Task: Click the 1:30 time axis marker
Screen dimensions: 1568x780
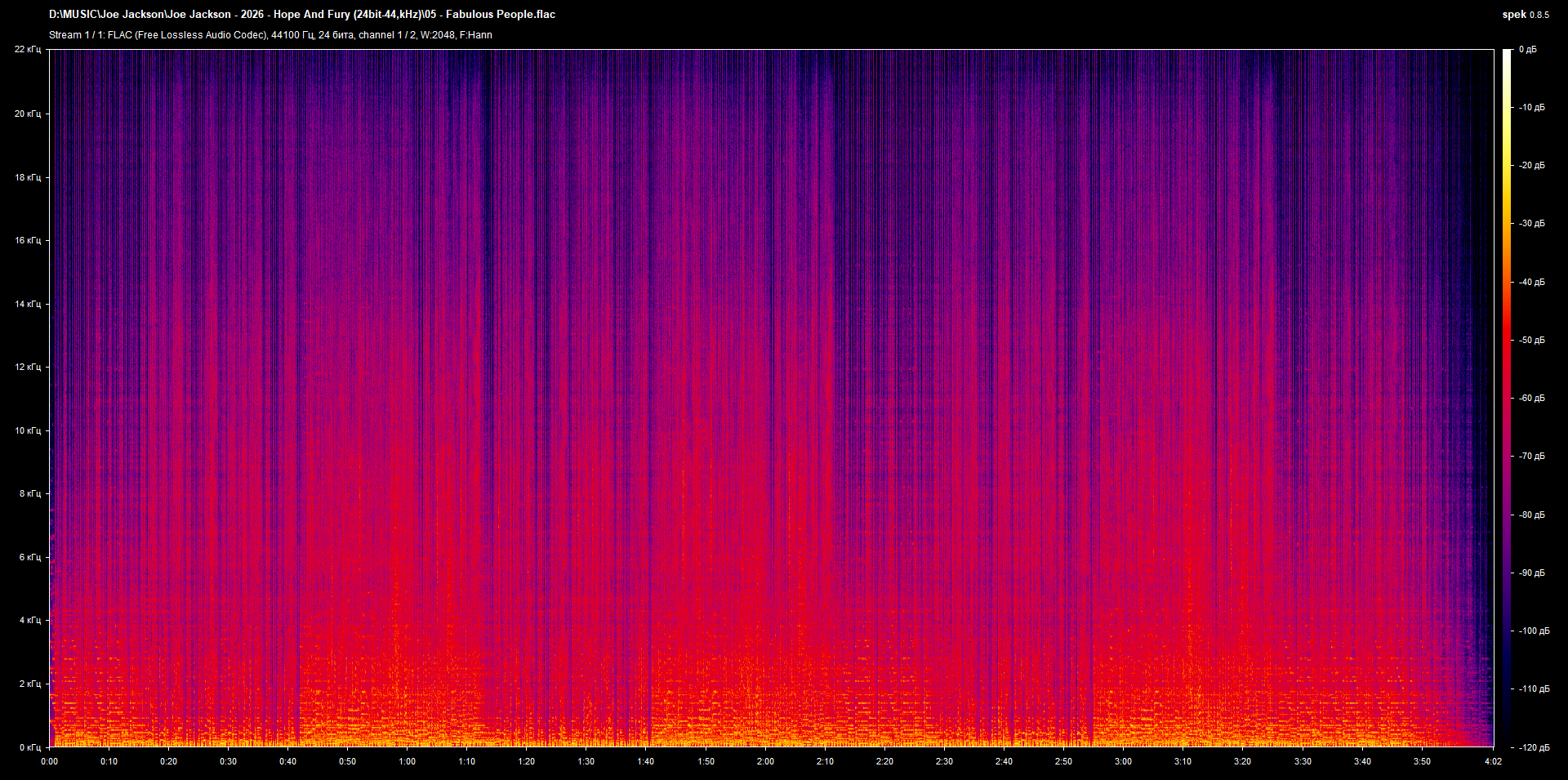Action: point(586,761)
